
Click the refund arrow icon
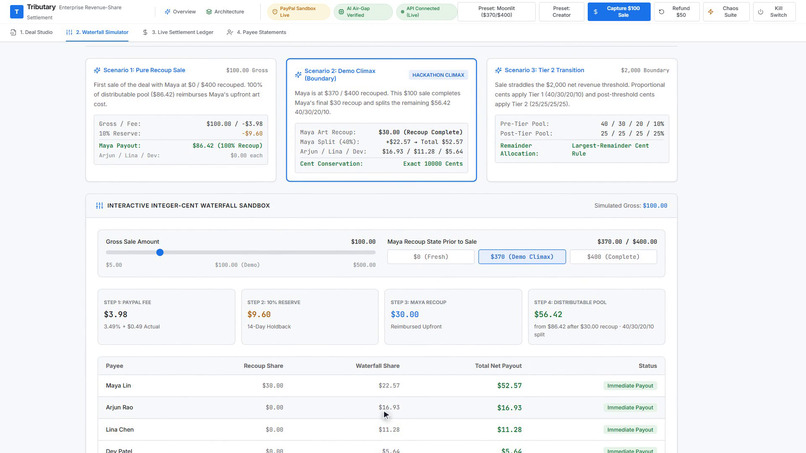tap(662, 12)
